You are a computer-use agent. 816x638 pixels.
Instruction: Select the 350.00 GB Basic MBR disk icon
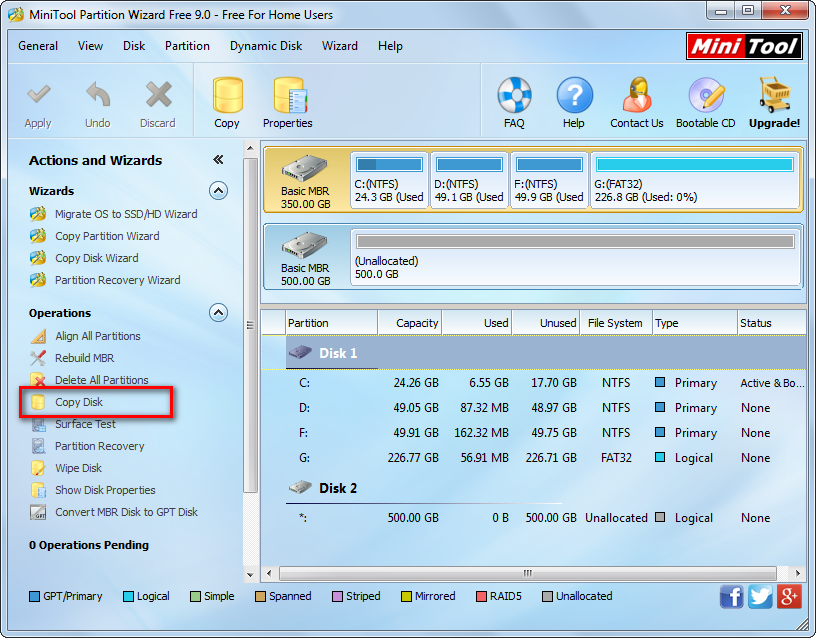pyautogui.click(x=305, y=169)
